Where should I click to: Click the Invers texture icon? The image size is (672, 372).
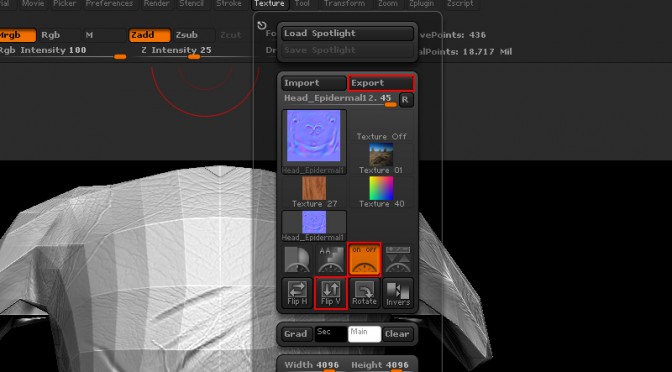click(x=398, y=293)
